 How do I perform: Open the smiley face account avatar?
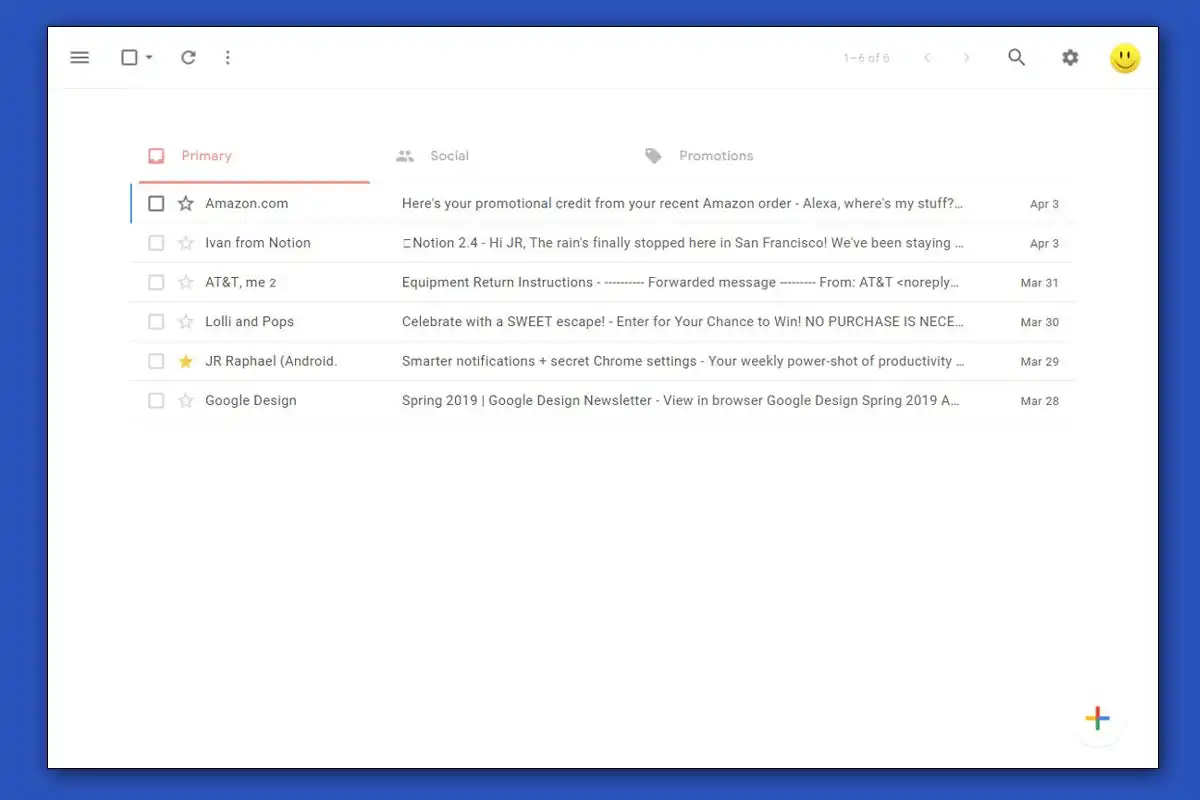[x=1125, y=58]
